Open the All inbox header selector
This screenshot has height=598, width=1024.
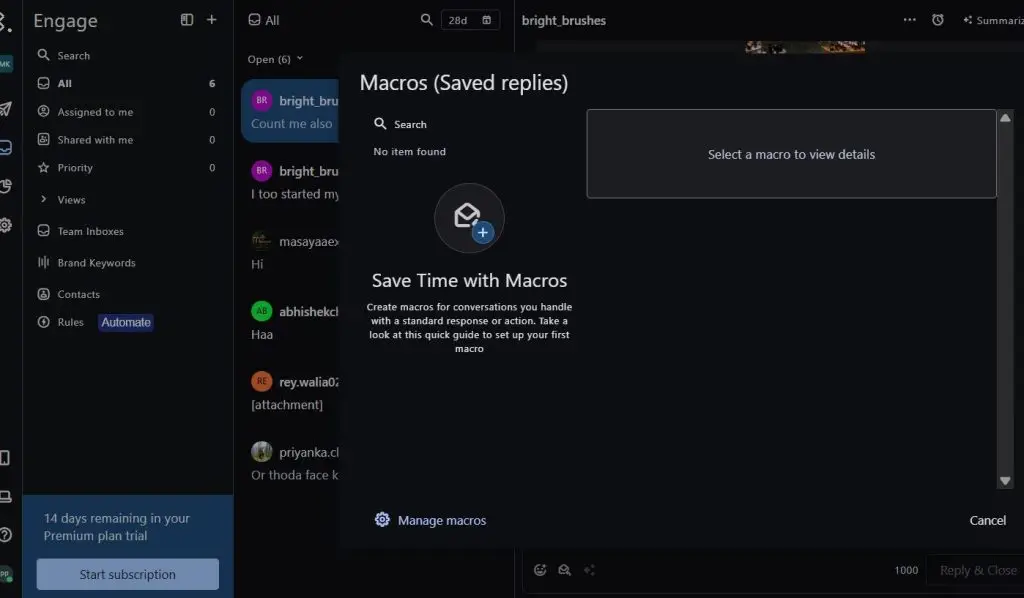[x=264, y=20]
